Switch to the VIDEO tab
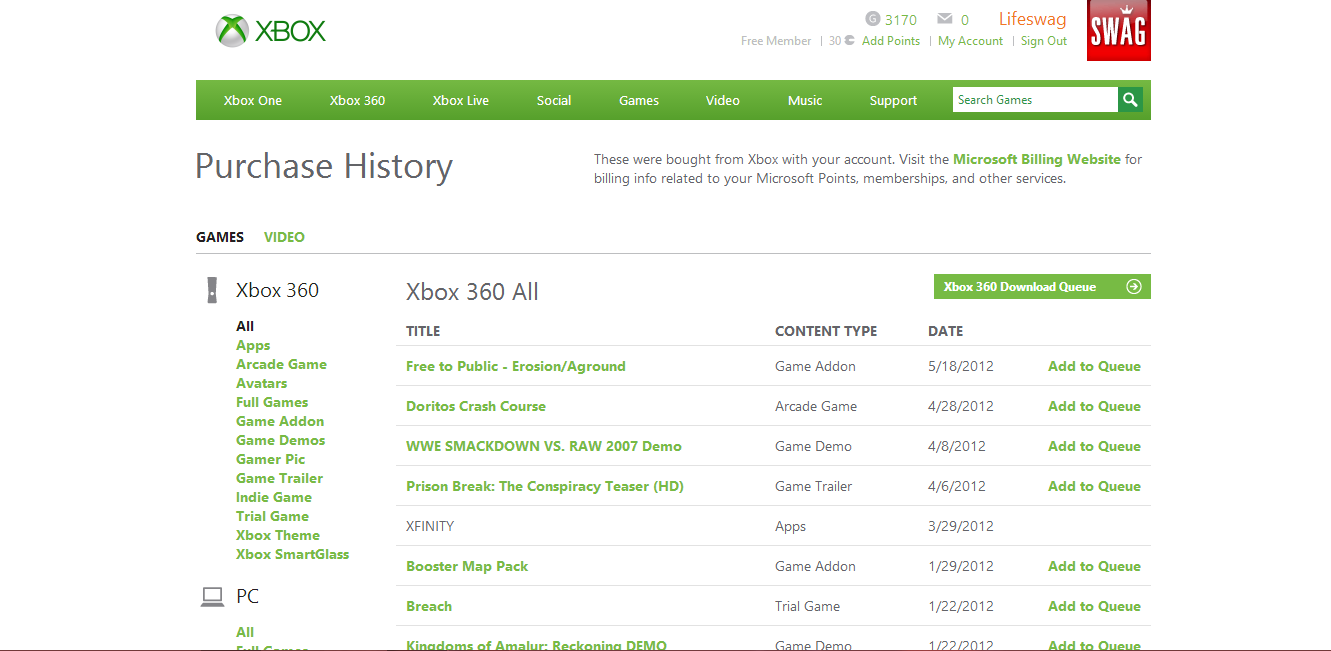 pos(284,237)
